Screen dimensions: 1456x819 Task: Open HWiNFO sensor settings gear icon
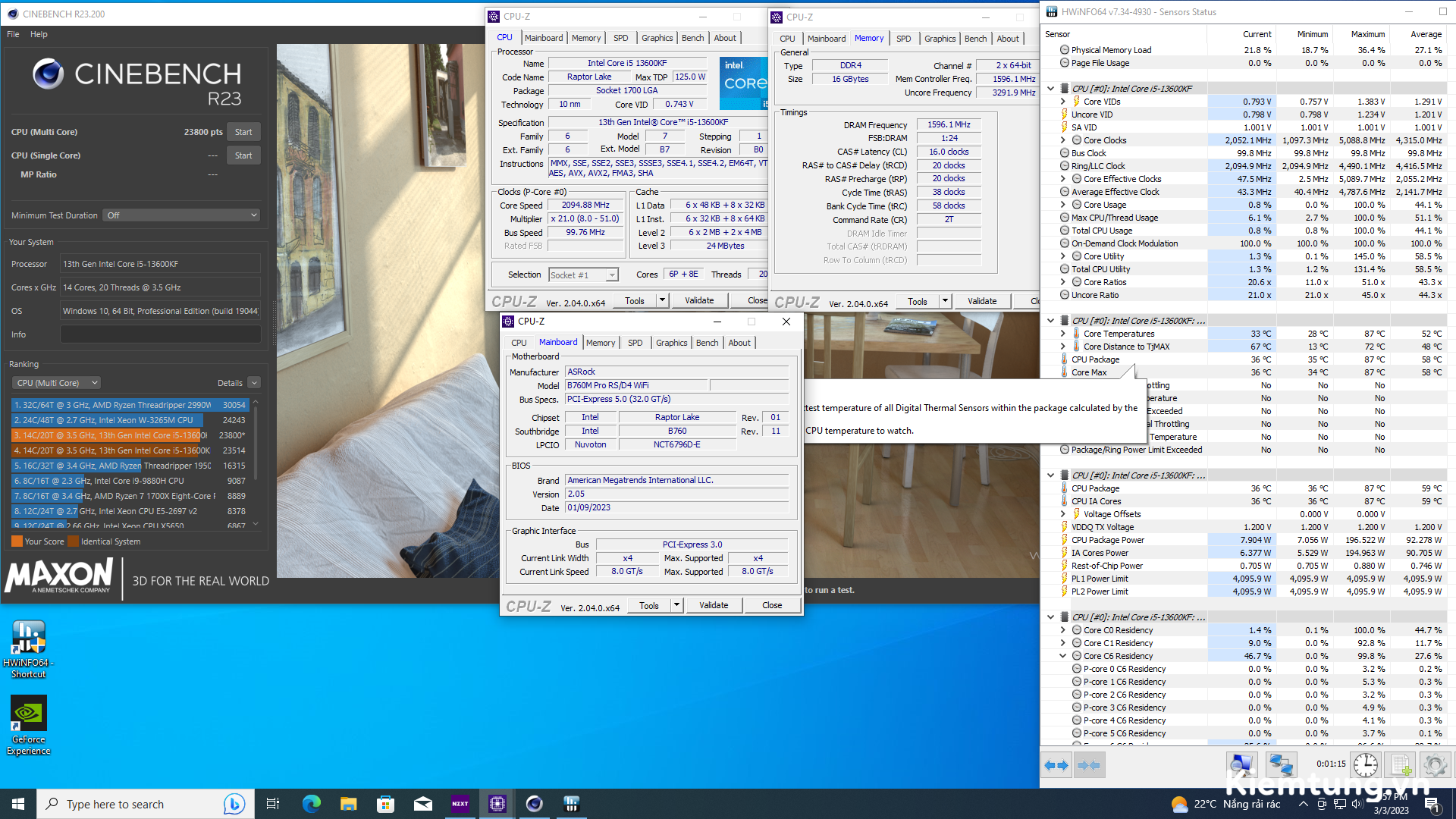pos(1435,765)
